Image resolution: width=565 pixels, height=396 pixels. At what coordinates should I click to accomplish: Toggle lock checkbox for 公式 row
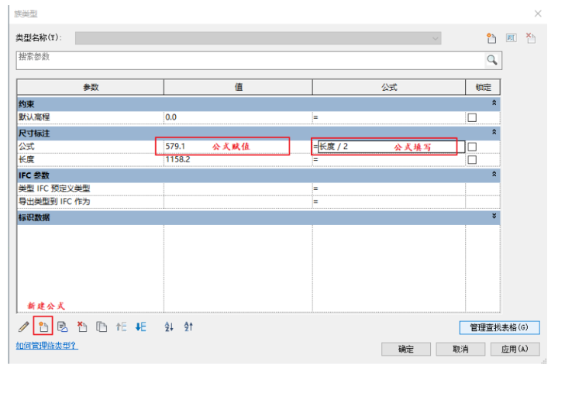point(472,147)
